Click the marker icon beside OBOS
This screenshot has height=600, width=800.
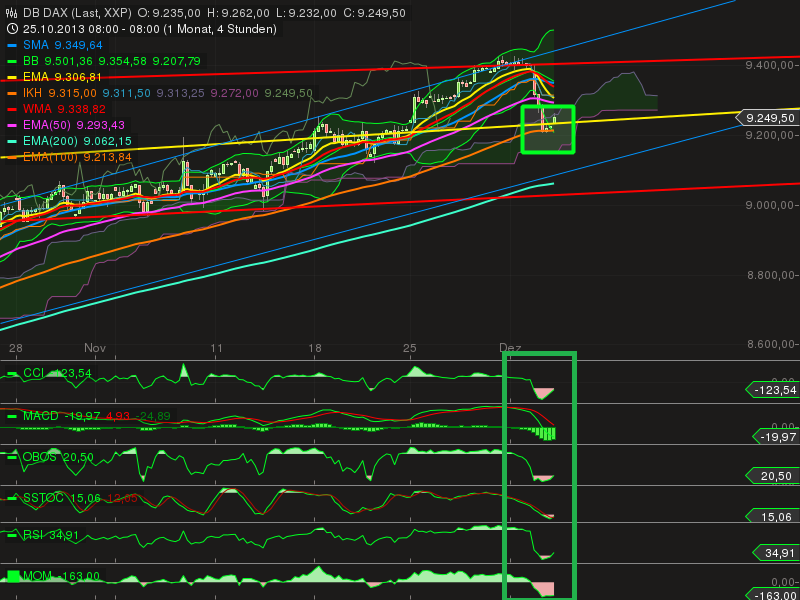click(x=11, y=459)
